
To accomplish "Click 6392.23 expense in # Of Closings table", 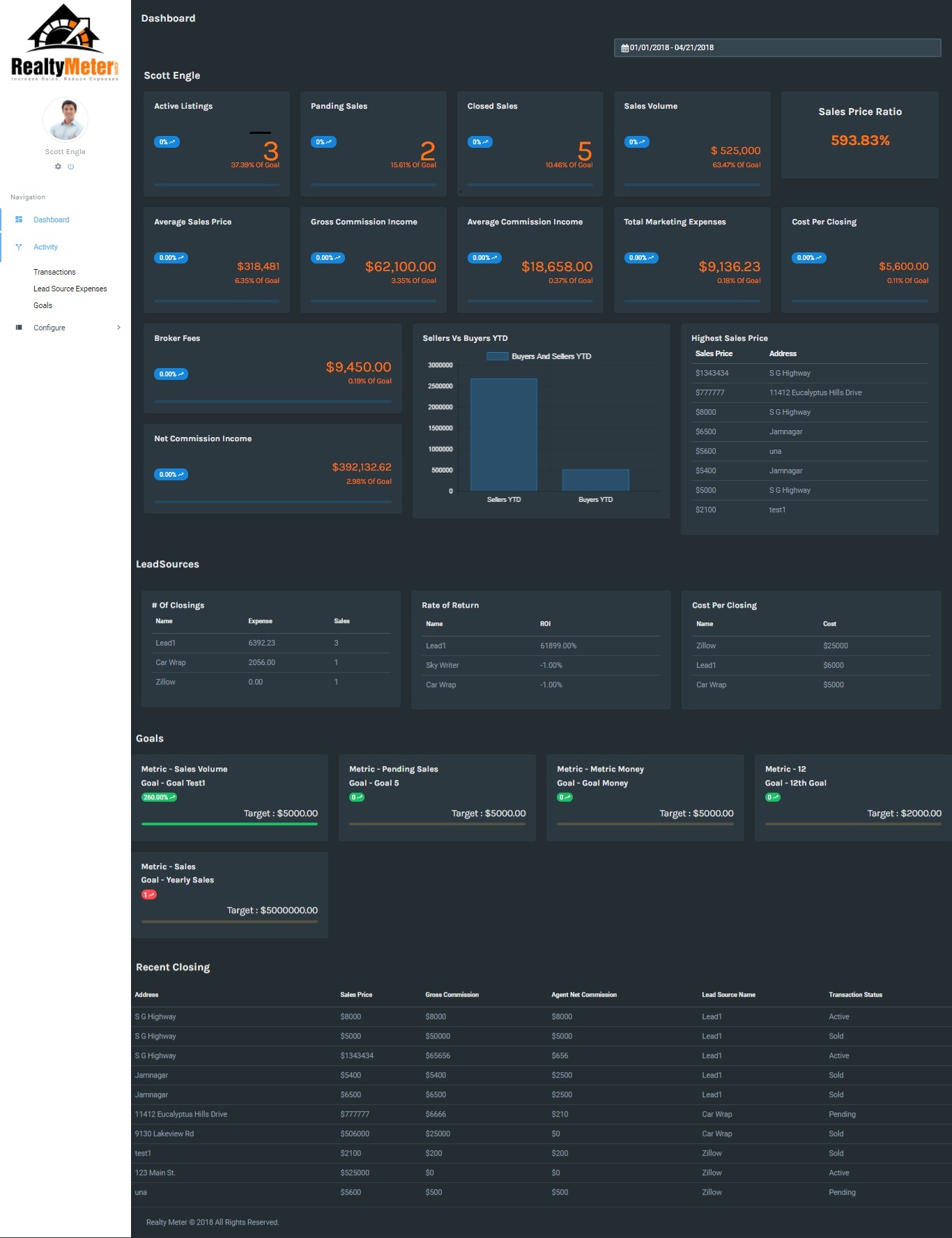I will point(262,643).
